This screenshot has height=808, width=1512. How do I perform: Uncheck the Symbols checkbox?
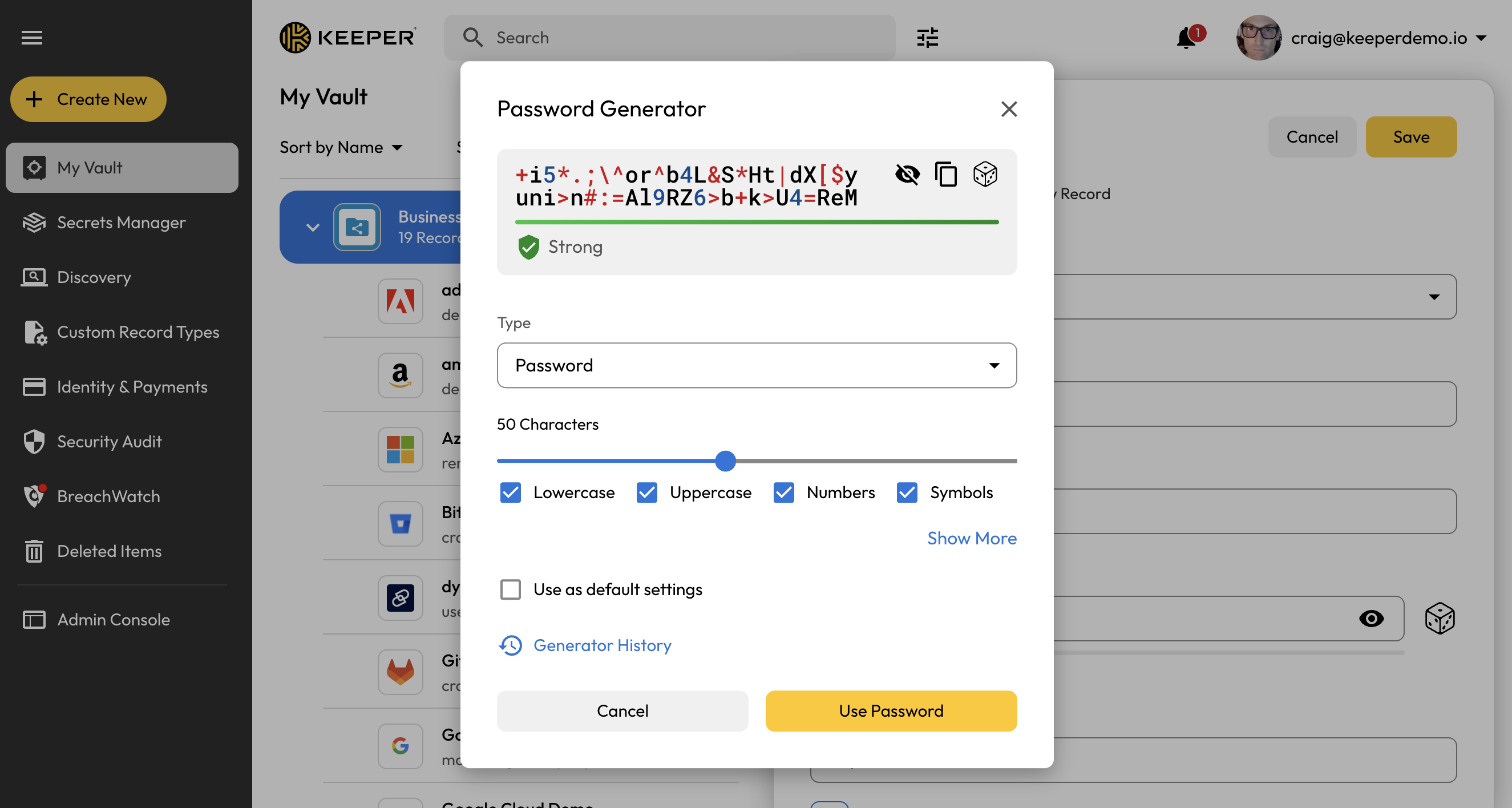click(907, 492)
